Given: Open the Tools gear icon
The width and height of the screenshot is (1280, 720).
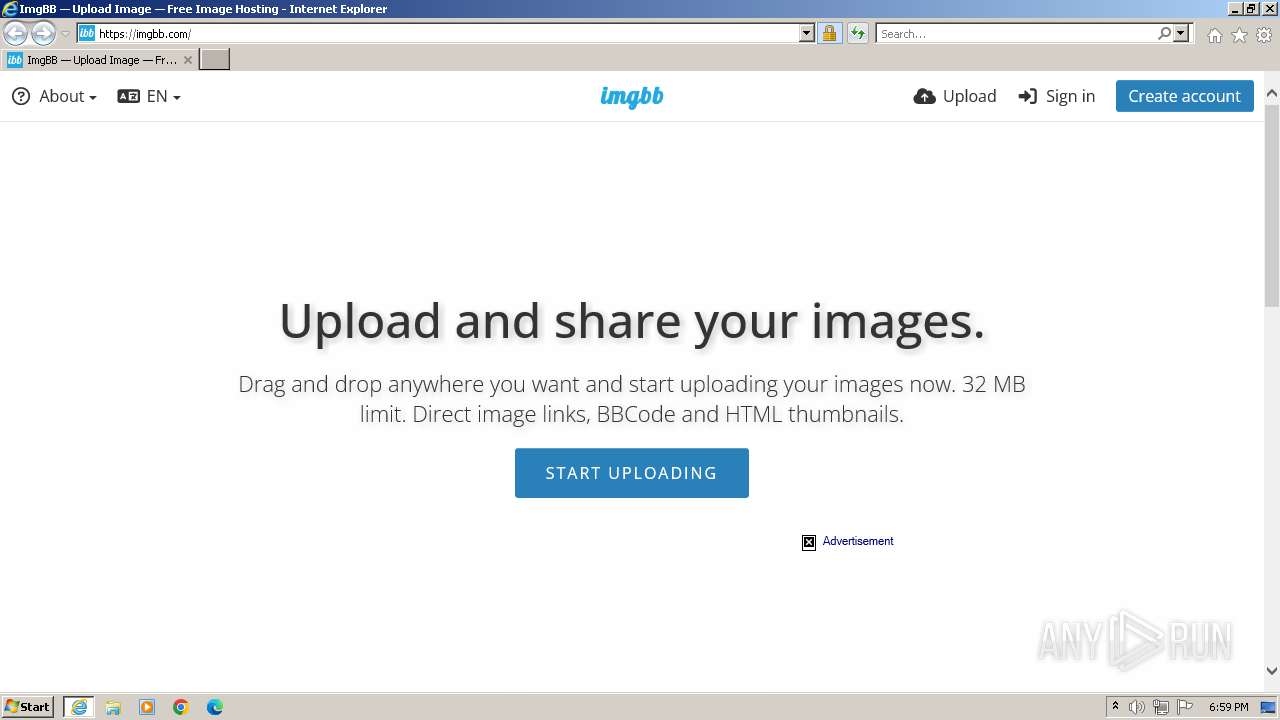Looking at the screenshot, I should click(1264, 35).
